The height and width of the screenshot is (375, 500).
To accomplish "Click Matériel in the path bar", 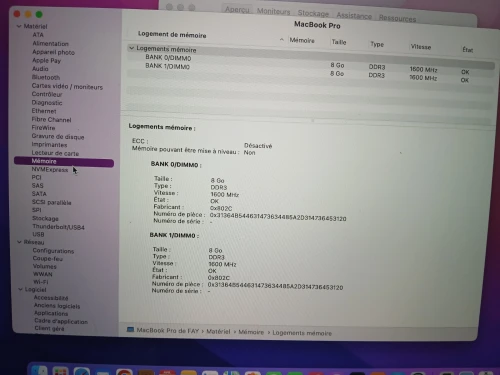I will [218, 331].
